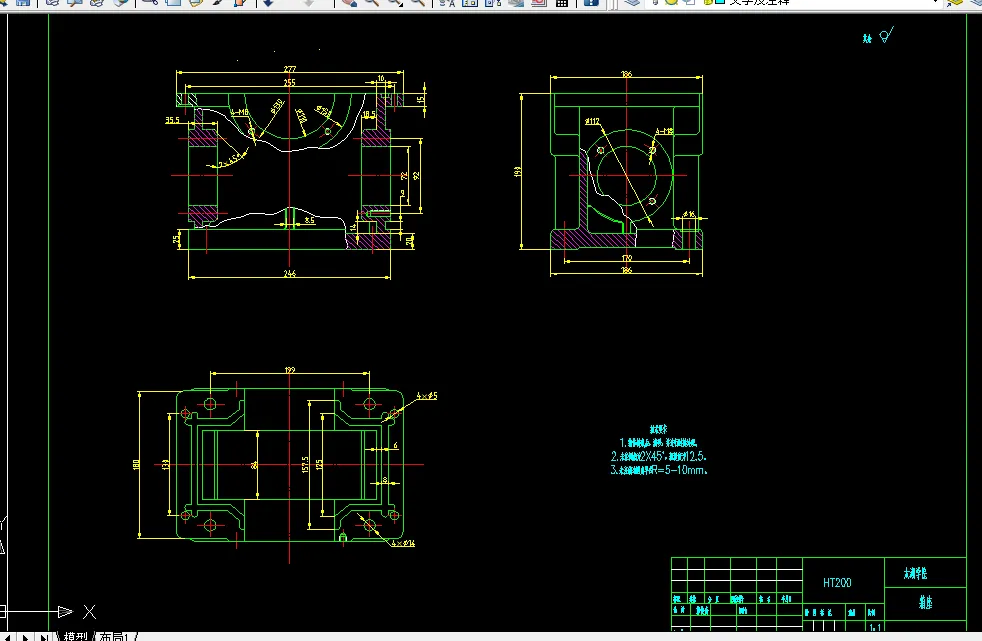Select requirement line 2 containing 2X45°
The width and height of the screenshot is (982, 641).
coord(659,456)
